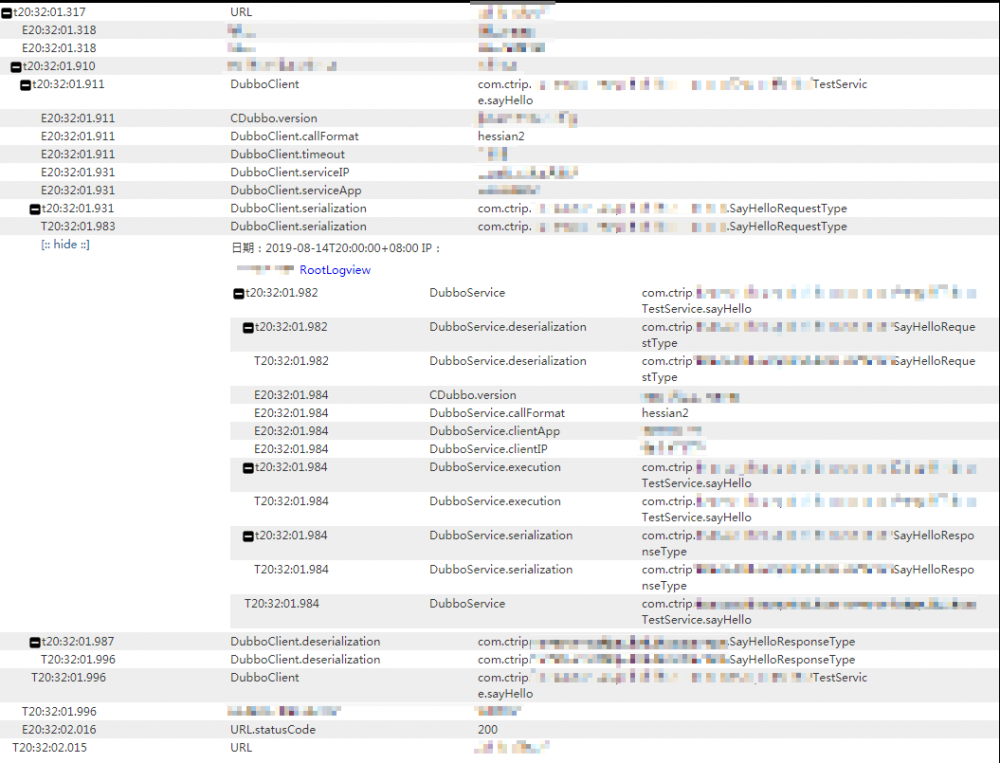Collapse t20:32:01.931 DubboClient.serialization node
The width and height of the screenshot is (1000, 763).
[x=35, y=209]
